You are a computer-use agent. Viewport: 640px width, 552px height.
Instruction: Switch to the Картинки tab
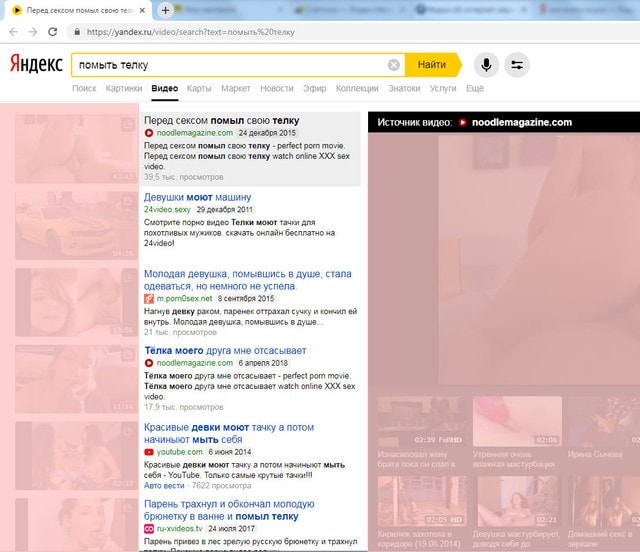click(124, 89)
